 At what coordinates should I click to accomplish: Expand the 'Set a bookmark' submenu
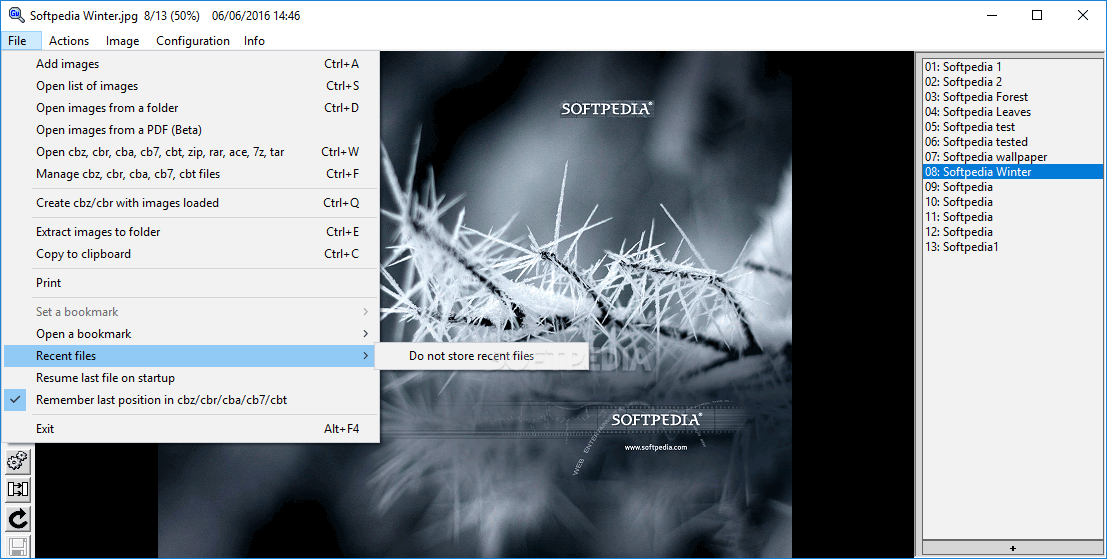point(191,312)
